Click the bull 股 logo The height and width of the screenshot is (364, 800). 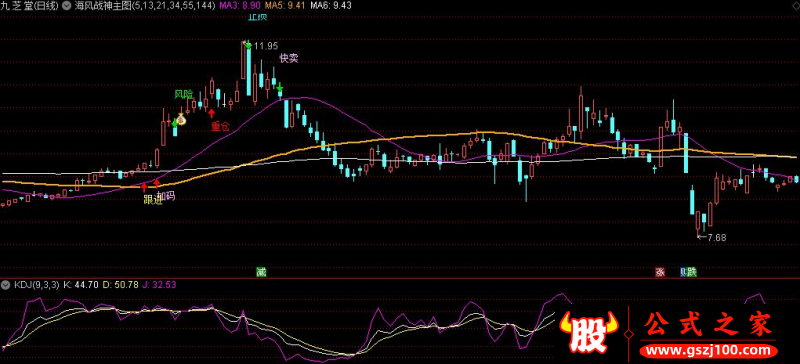(x=589, y=334)
